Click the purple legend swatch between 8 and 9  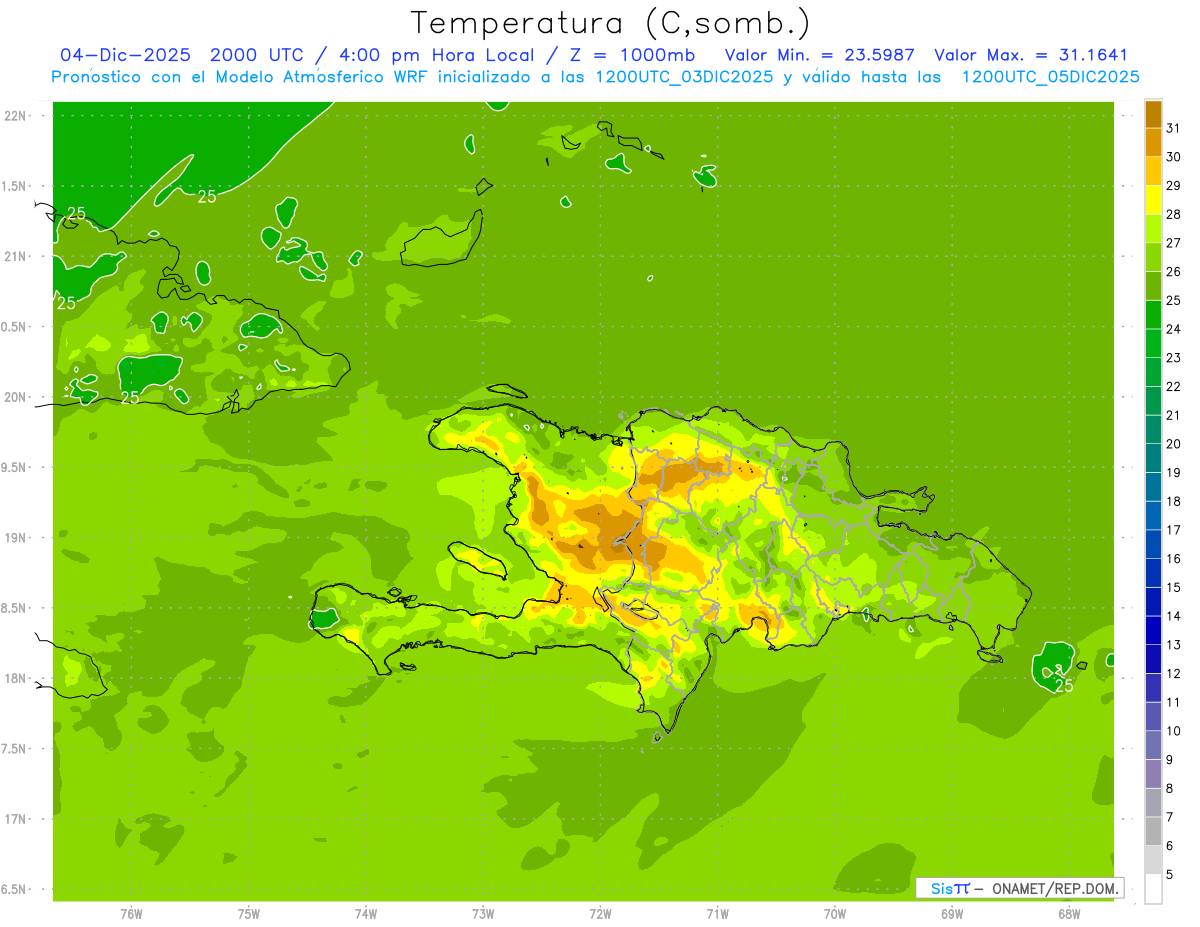coord(1153,774)
